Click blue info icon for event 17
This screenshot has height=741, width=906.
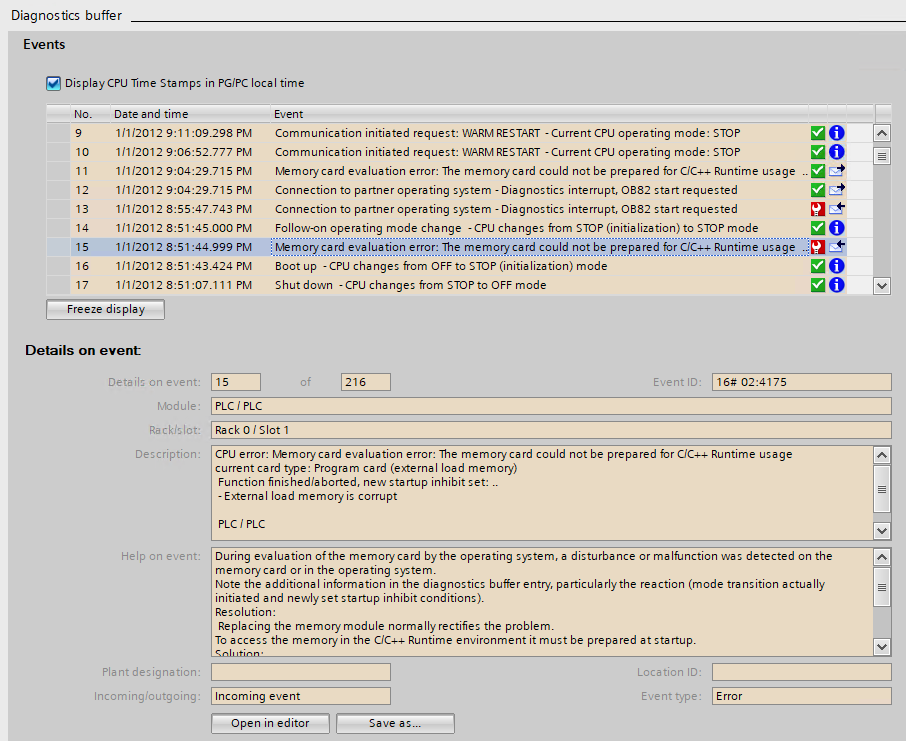point(837,285)
